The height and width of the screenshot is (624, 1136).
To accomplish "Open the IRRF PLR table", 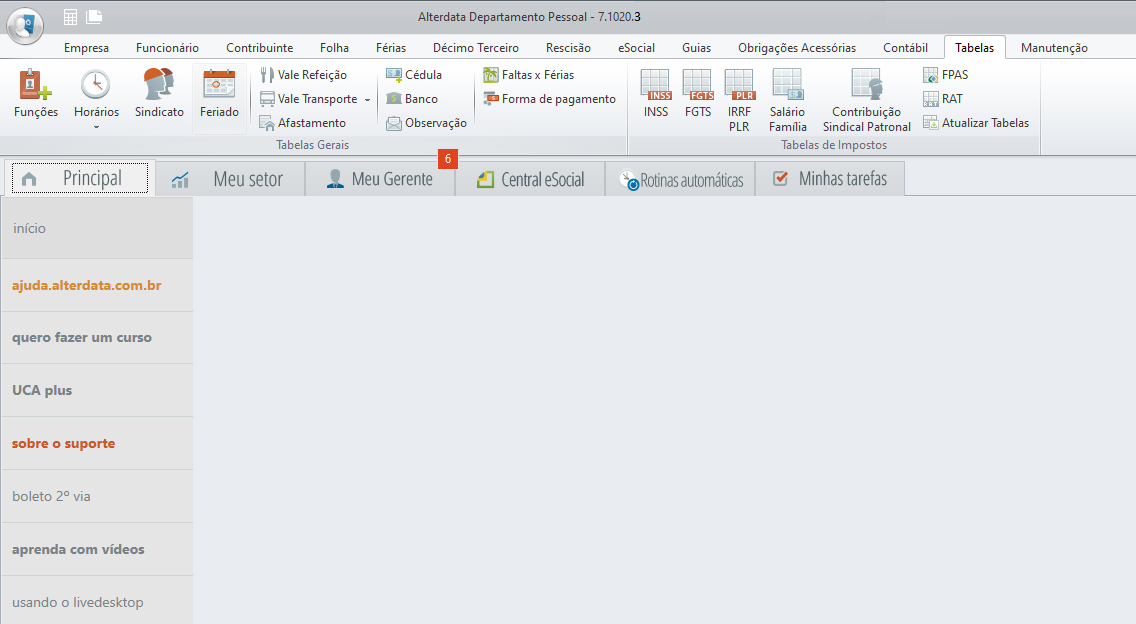I will click(x=739, y=100).
